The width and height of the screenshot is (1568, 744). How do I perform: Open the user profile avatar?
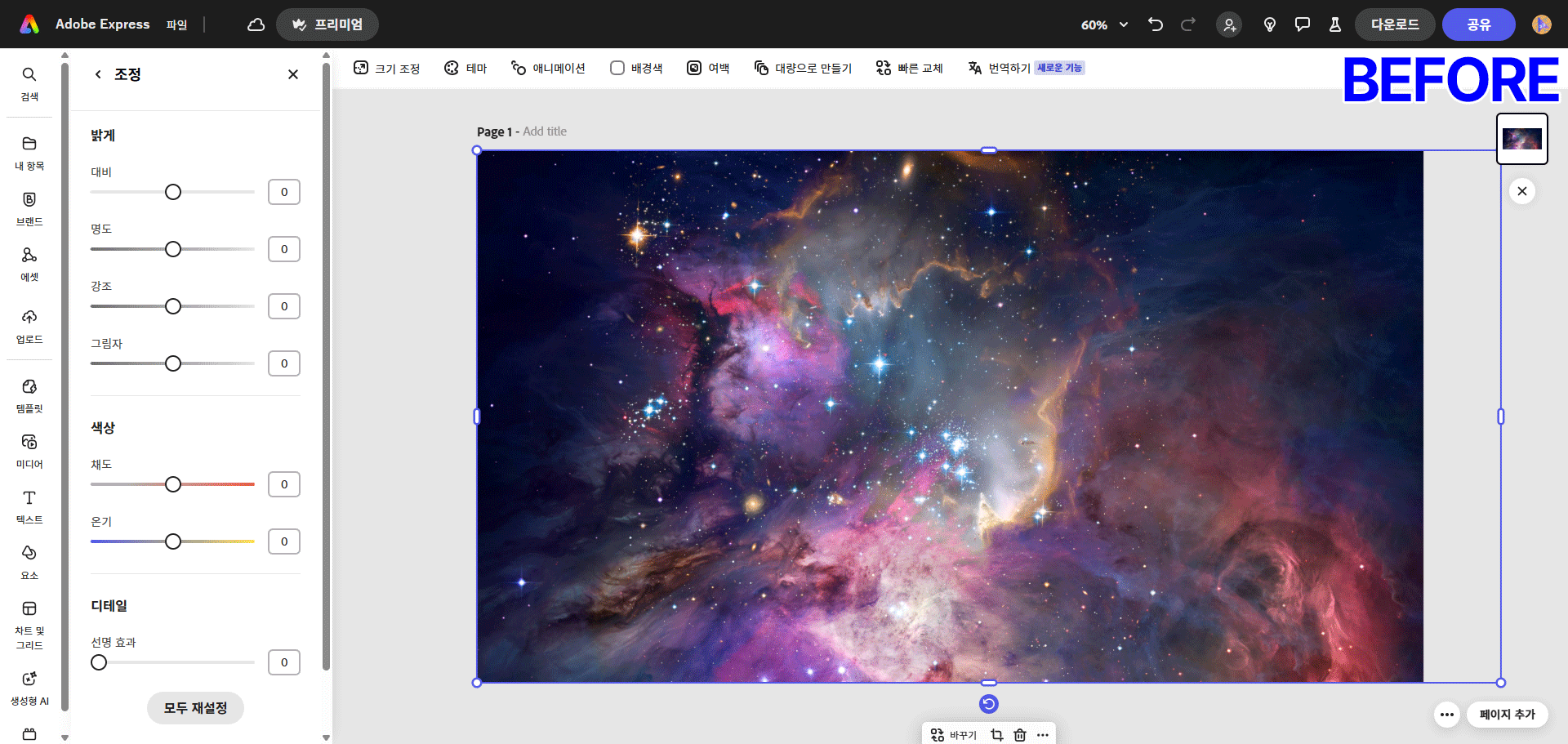(1542, 25)
